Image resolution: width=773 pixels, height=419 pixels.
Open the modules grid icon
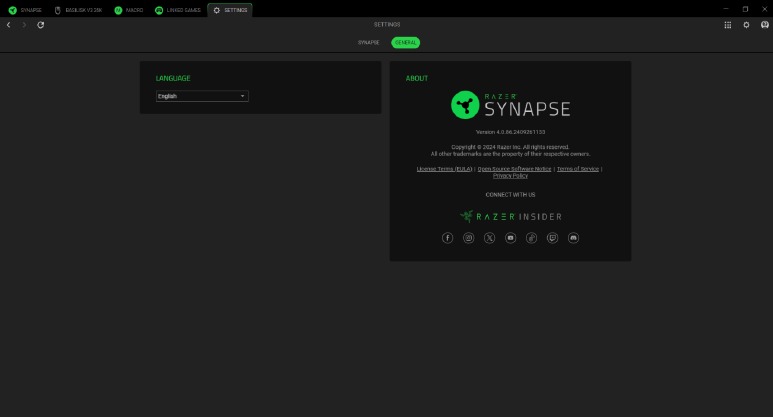coord(728,25)
